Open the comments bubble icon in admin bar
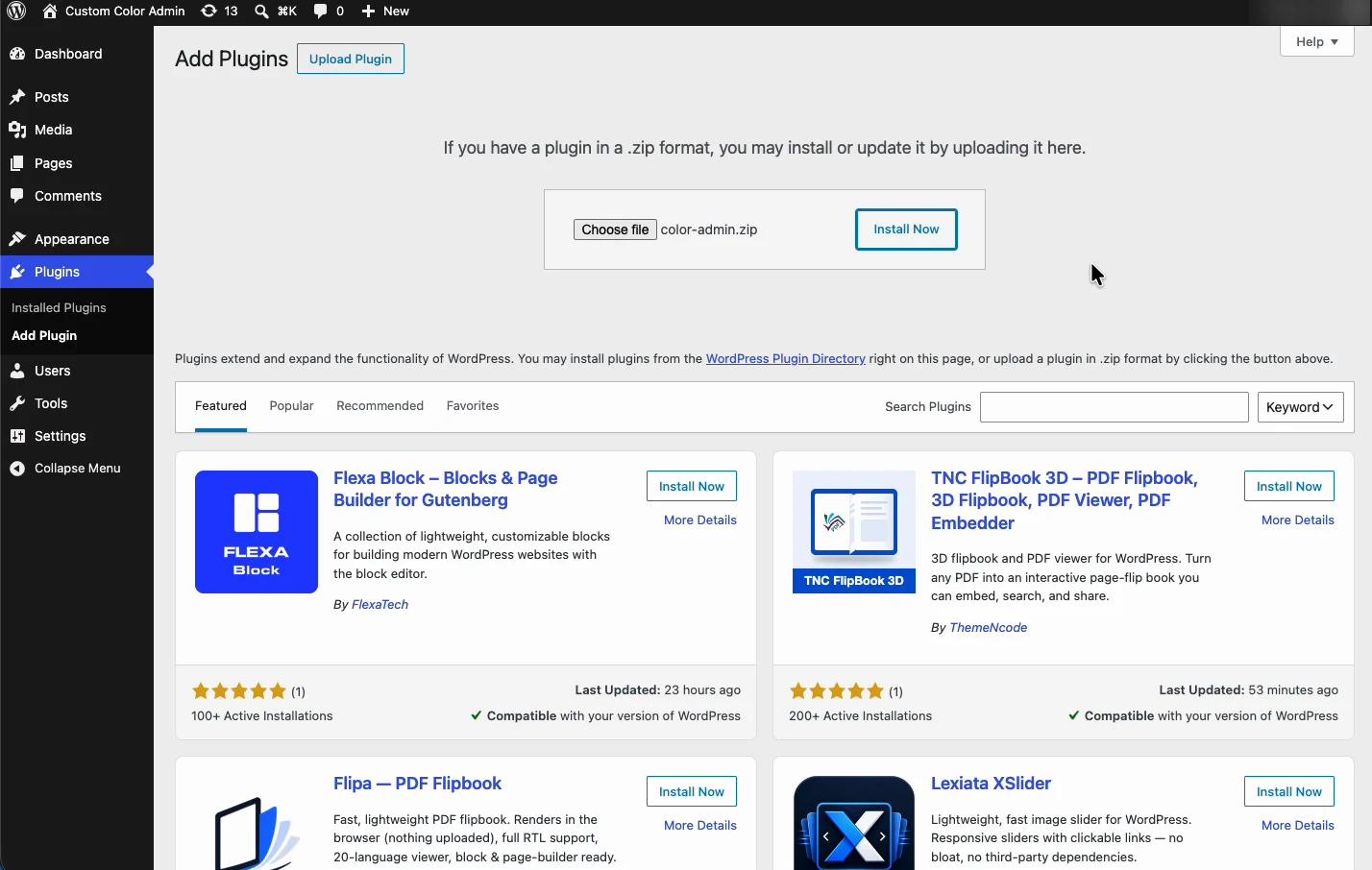This screenshot has width=1372, height=870. click(x=320, y=12)
